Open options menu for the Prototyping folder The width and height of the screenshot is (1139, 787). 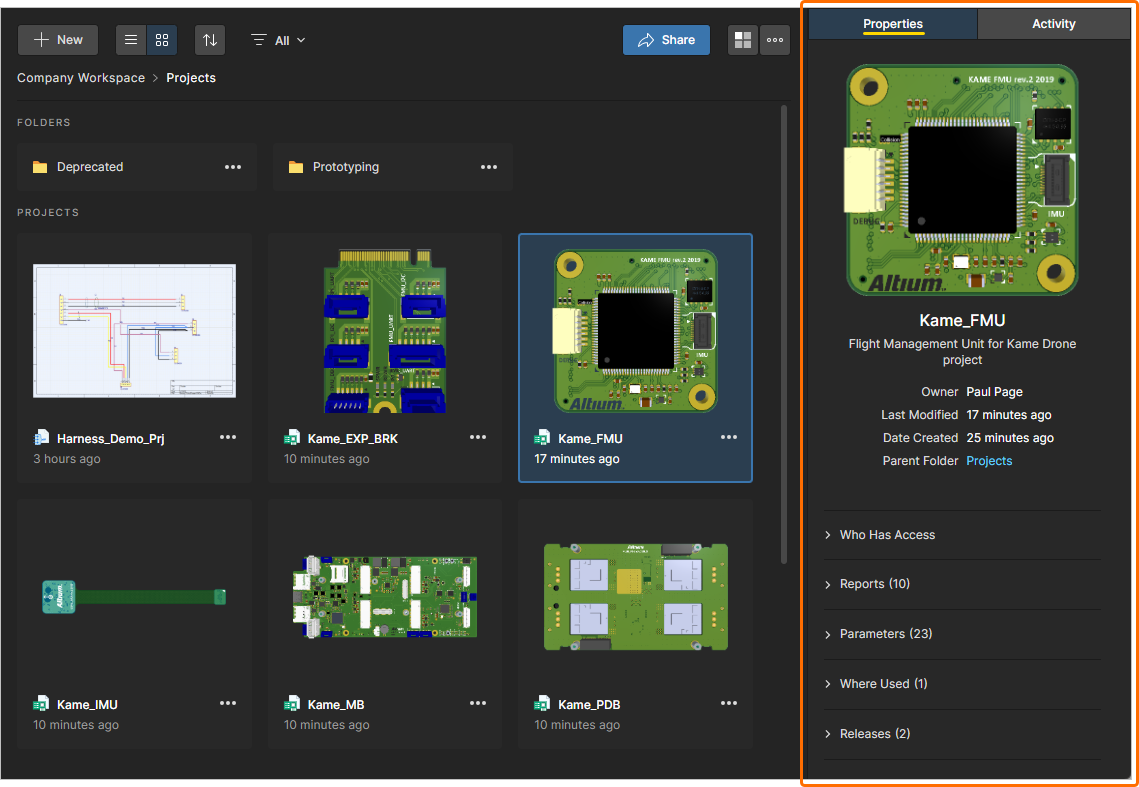tap(489, 167)
